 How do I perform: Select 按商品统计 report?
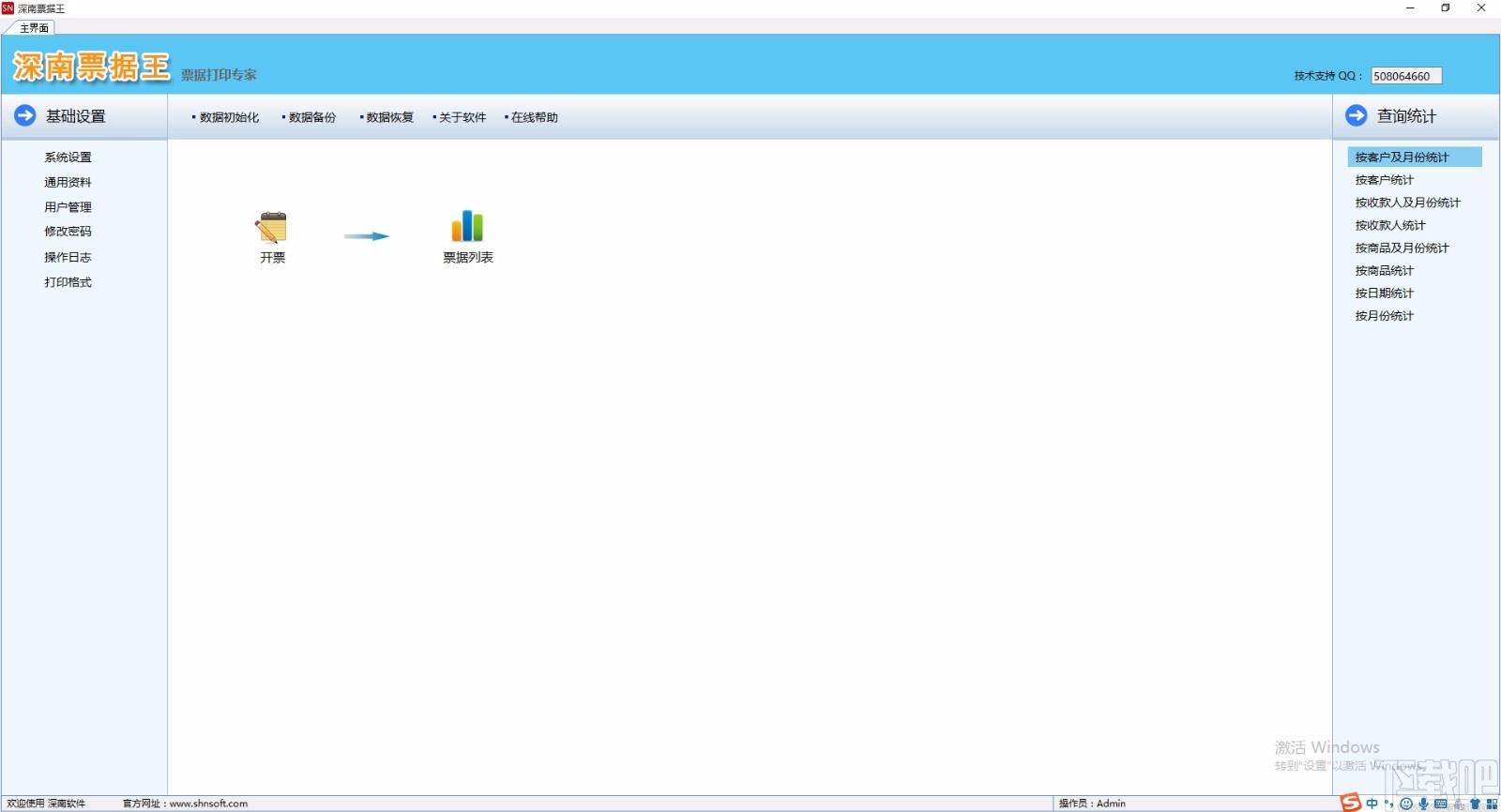click(x=1384, y=270)
